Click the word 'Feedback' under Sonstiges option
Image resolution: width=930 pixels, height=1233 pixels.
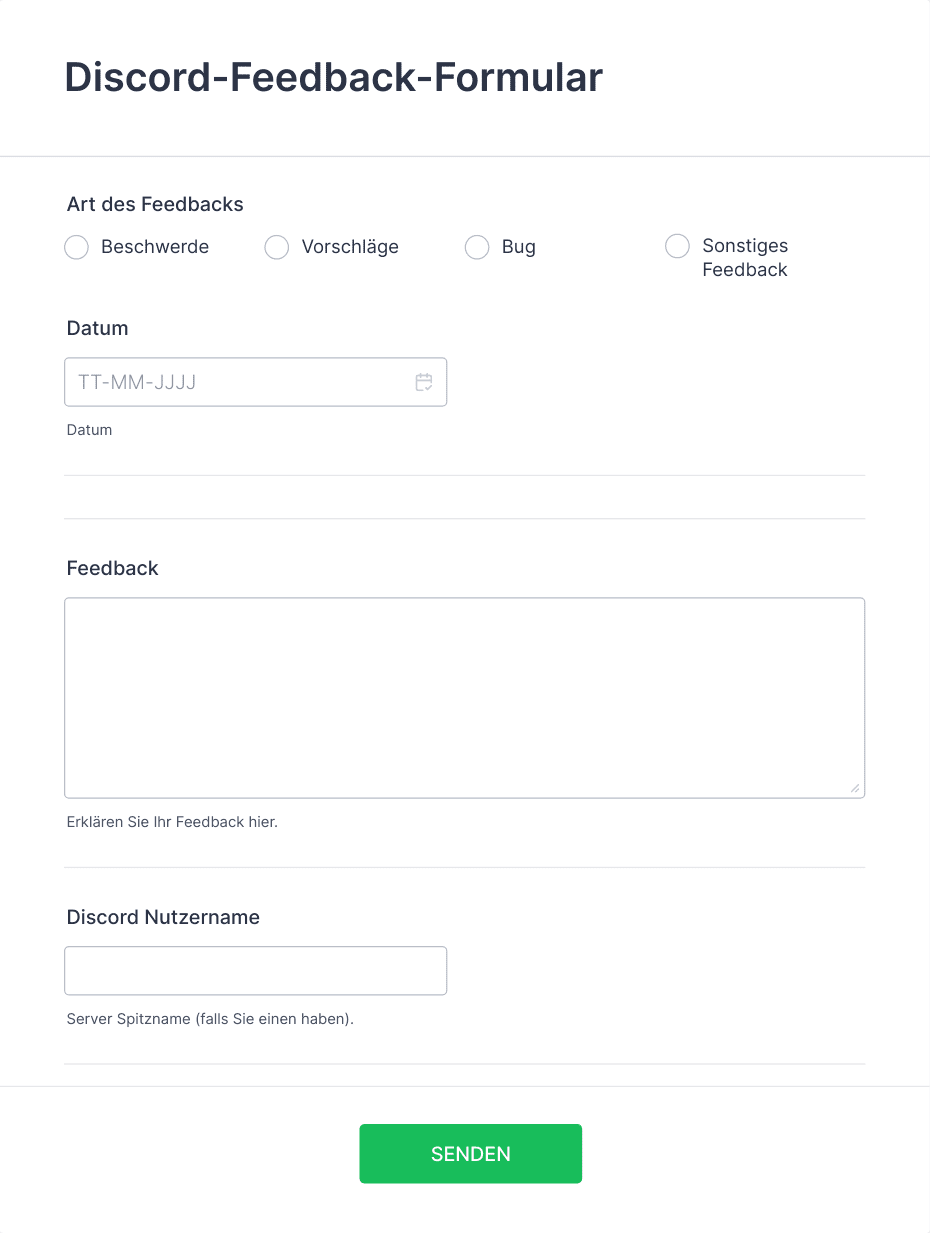pyautogui.click(x=745, y=270)
